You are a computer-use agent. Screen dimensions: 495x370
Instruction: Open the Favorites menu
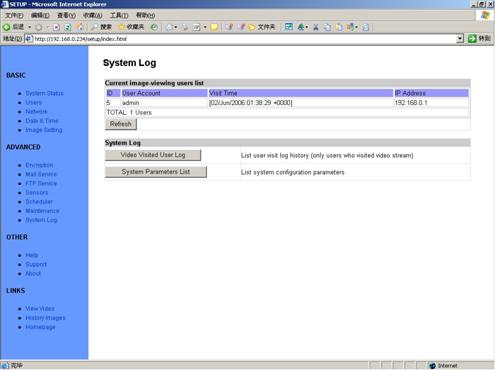93,15
